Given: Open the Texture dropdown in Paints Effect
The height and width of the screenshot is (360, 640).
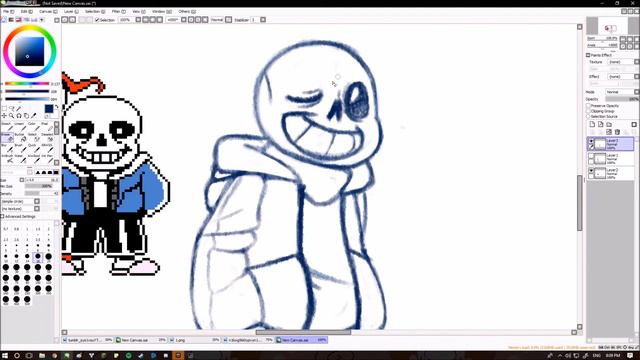Looking at the screenshot, I should [x=636, y=62].
